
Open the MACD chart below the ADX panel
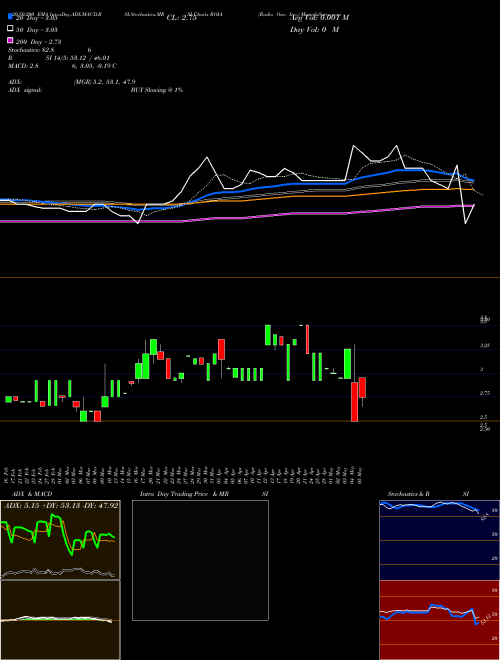click(60, 620)
